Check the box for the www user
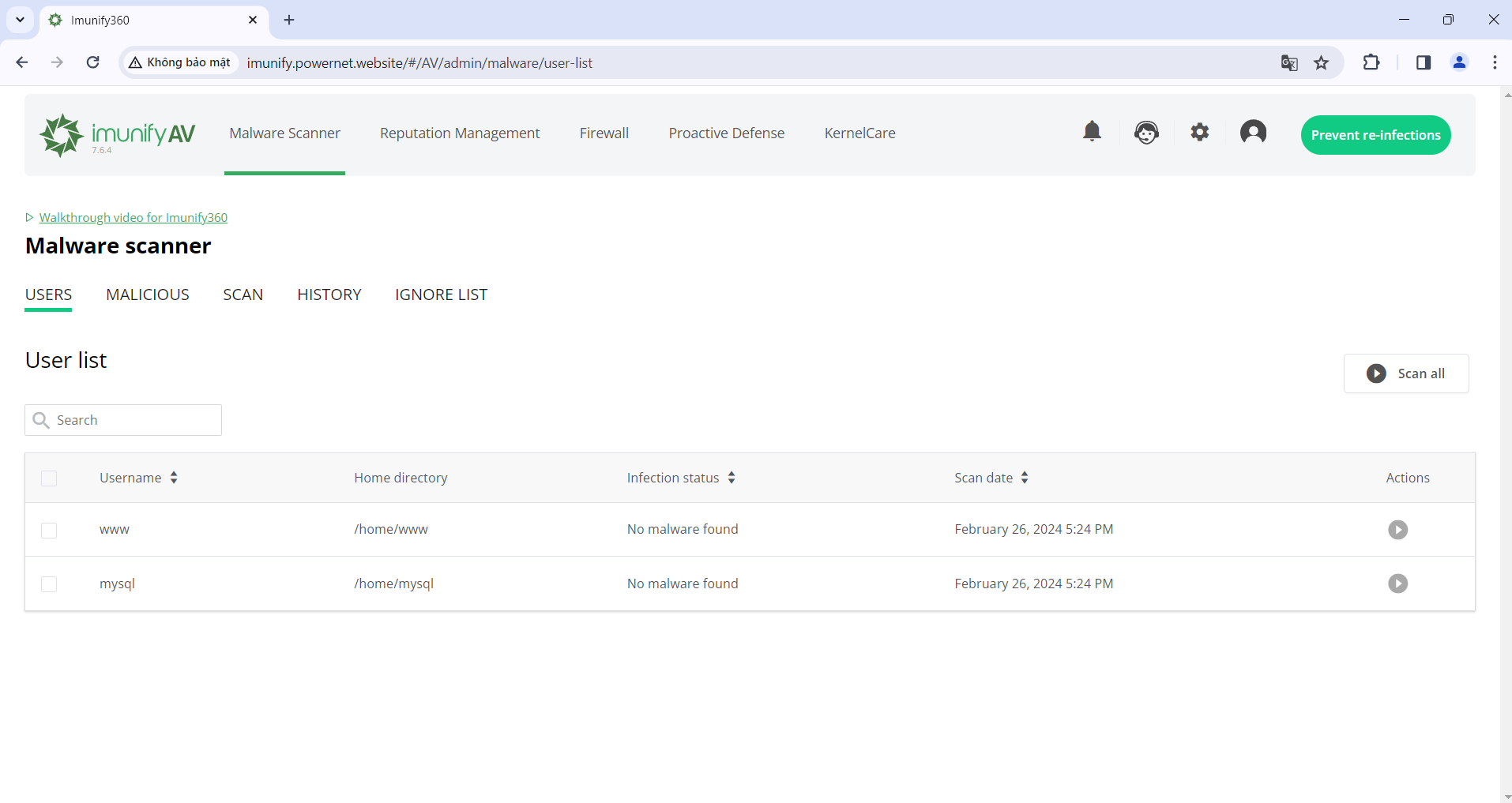Image resolution: width=1512 pixels, height=803 pixels. [49, 531]
